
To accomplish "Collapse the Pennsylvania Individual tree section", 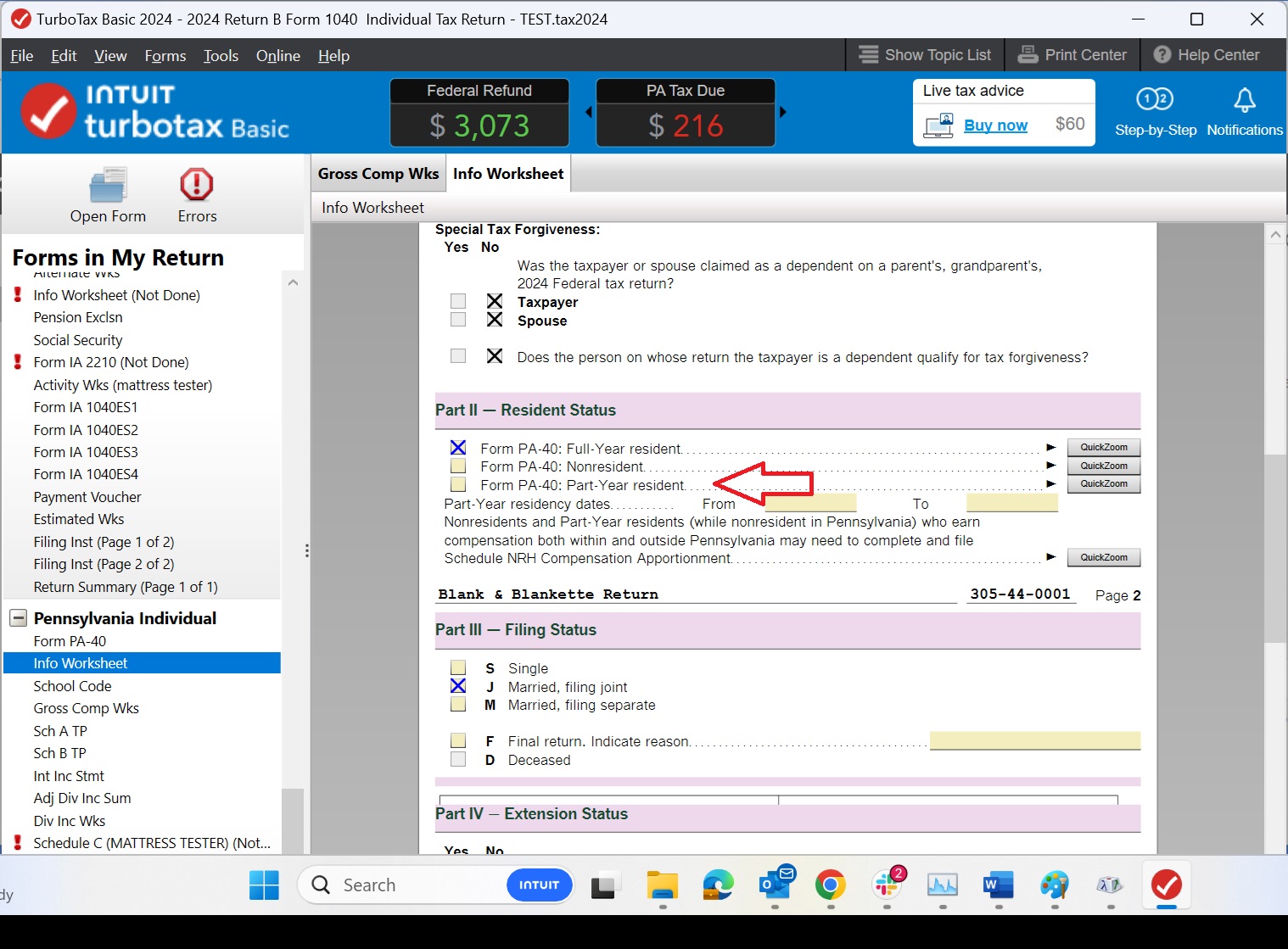I will (x=18, y=618).
